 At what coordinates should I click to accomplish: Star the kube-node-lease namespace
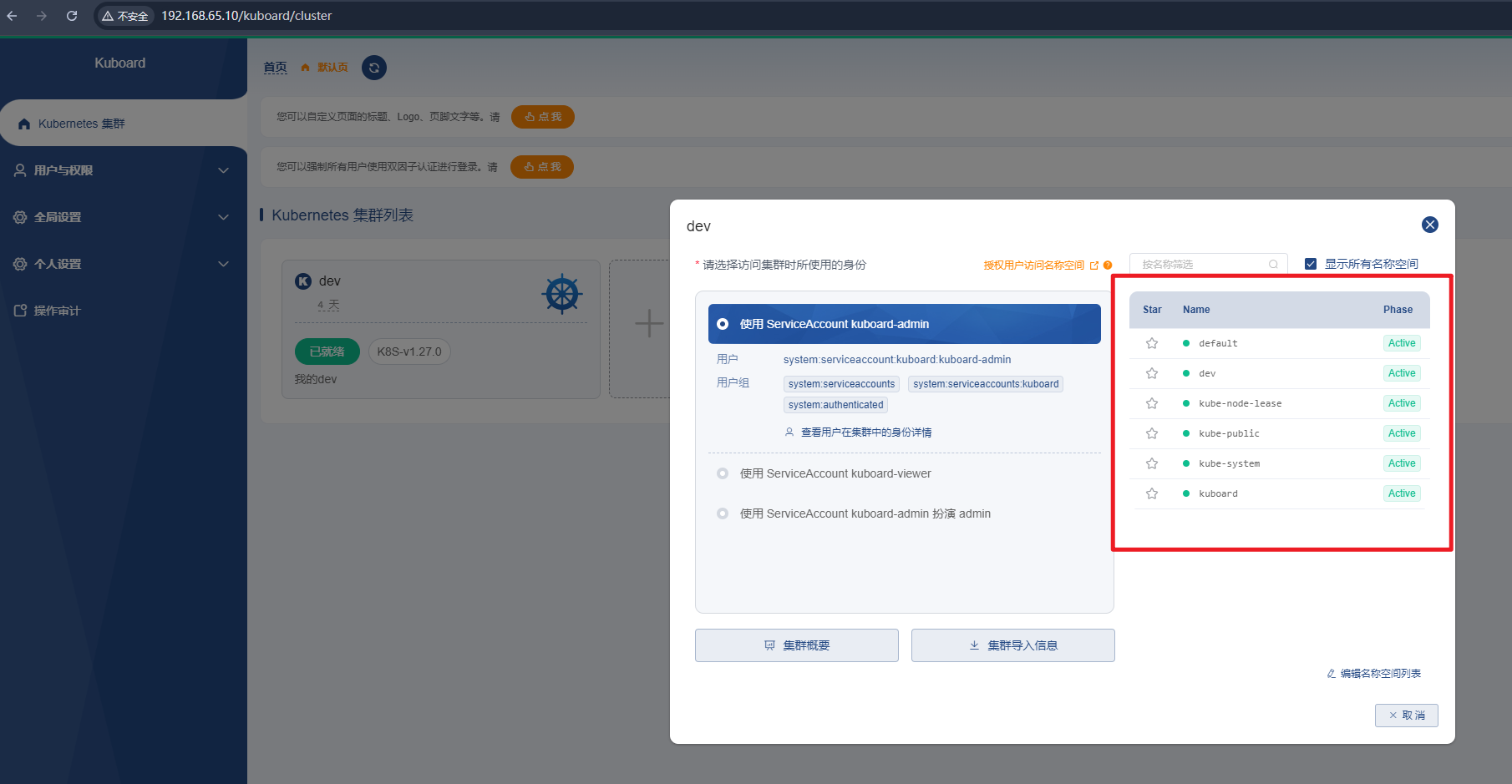1152,403
